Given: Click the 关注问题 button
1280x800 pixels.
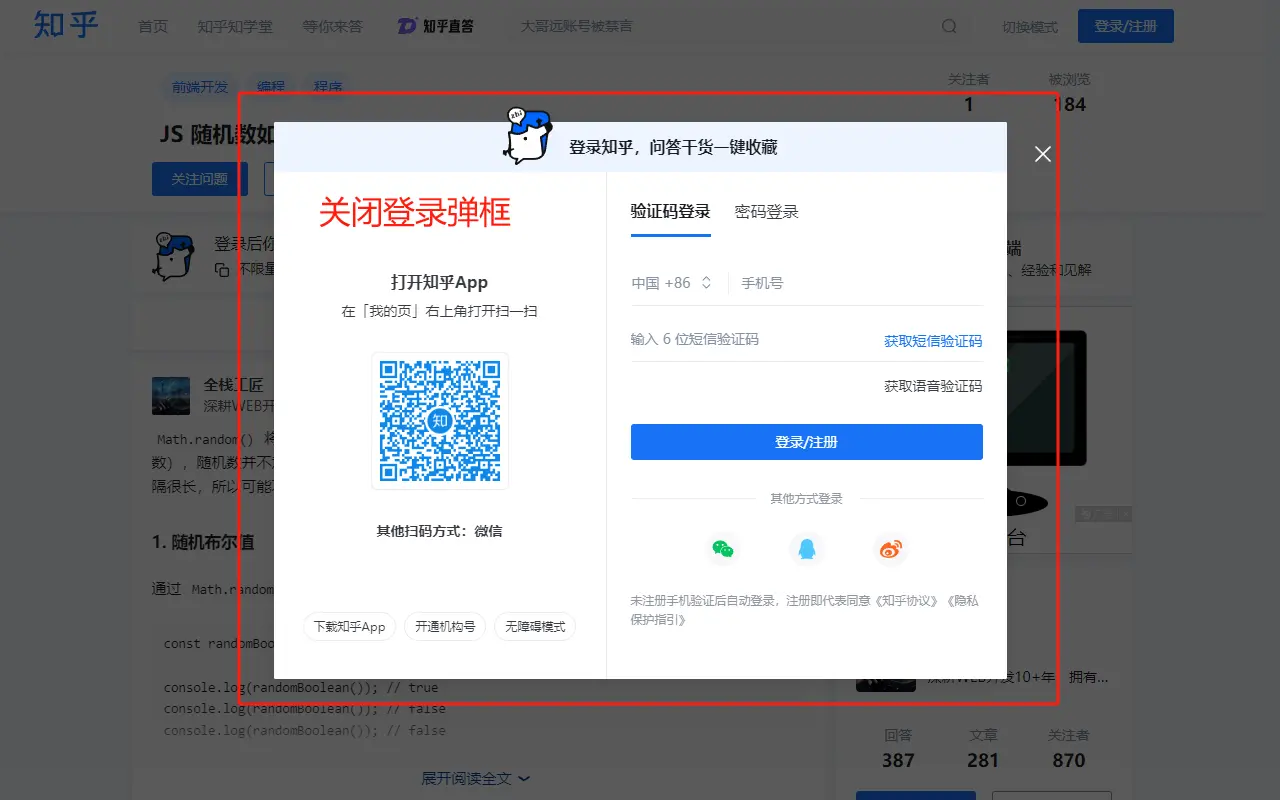Looking at the screenshot, I should 200,179.
